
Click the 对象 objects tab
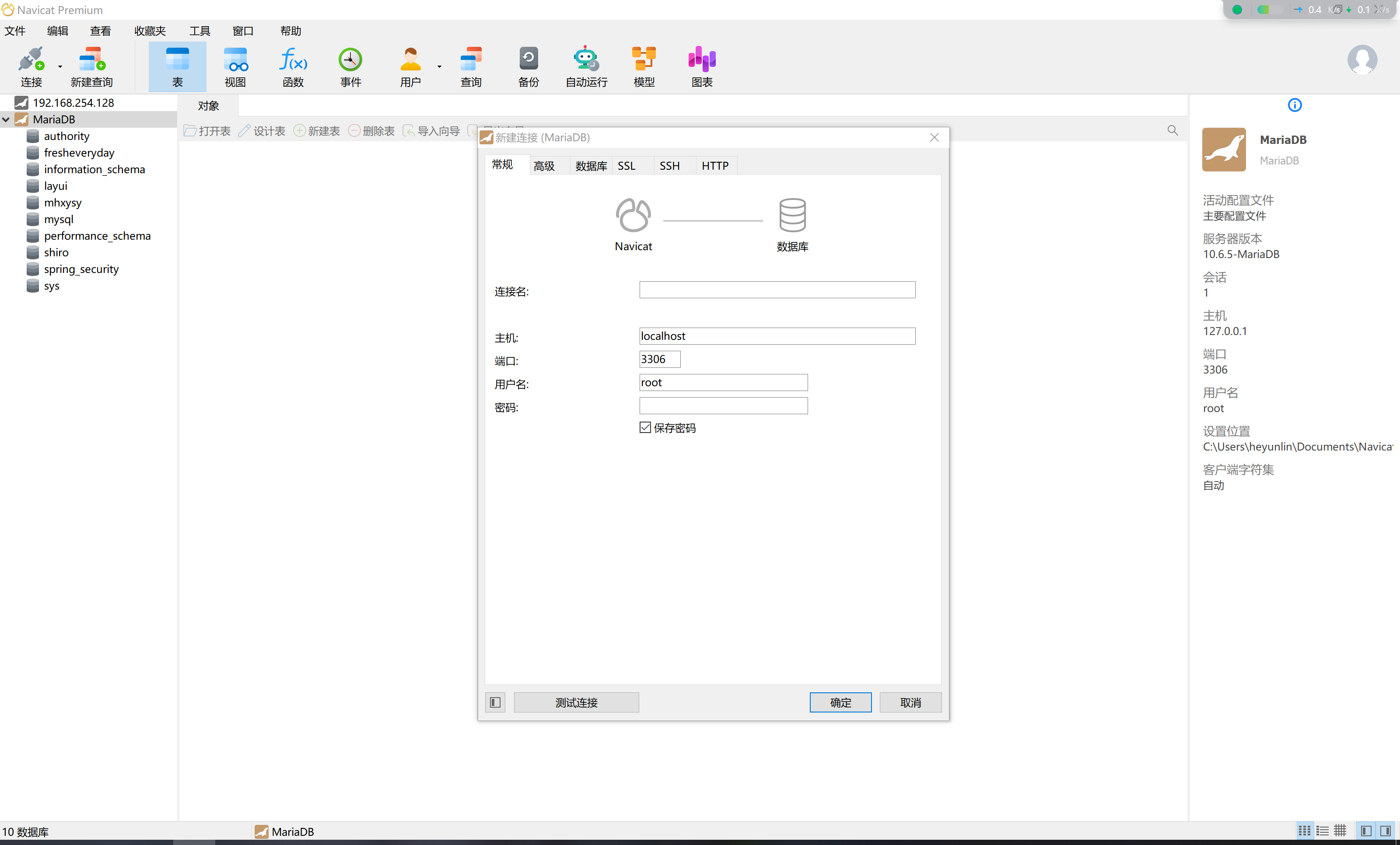[x=209, y=106]
